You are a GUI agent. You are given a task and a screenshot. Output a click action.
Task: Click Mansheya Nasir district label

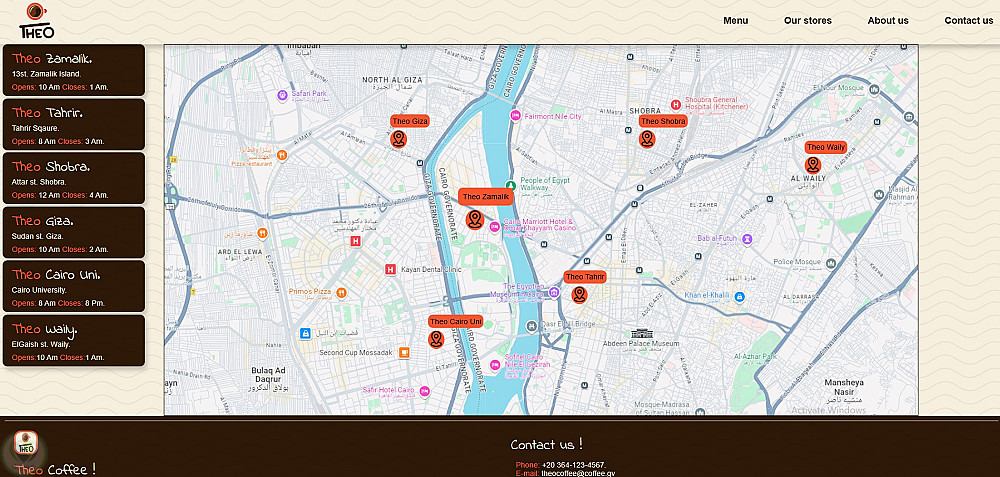pos(844,386)
